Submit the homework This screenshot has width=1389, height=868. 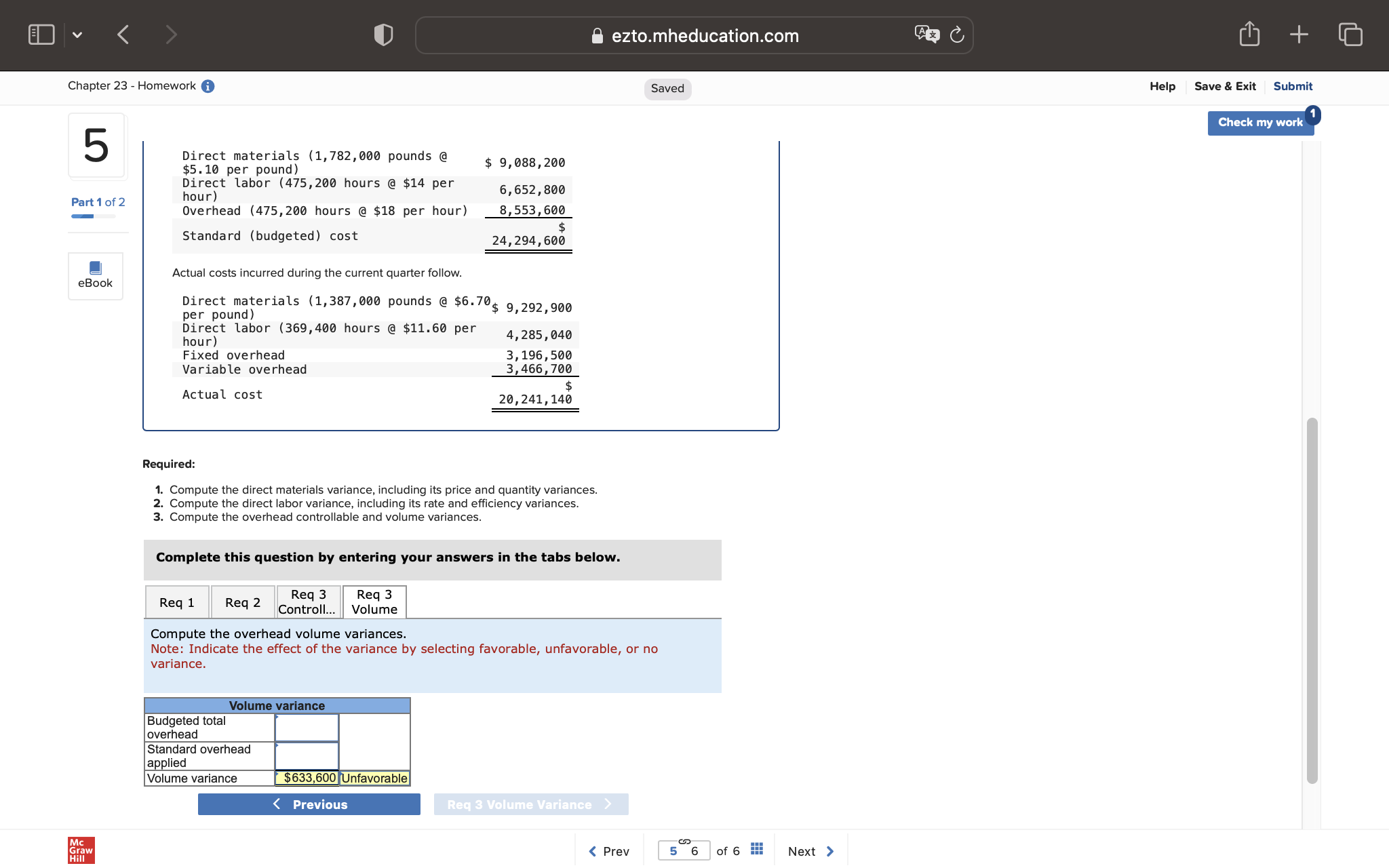pos(1292,85)
